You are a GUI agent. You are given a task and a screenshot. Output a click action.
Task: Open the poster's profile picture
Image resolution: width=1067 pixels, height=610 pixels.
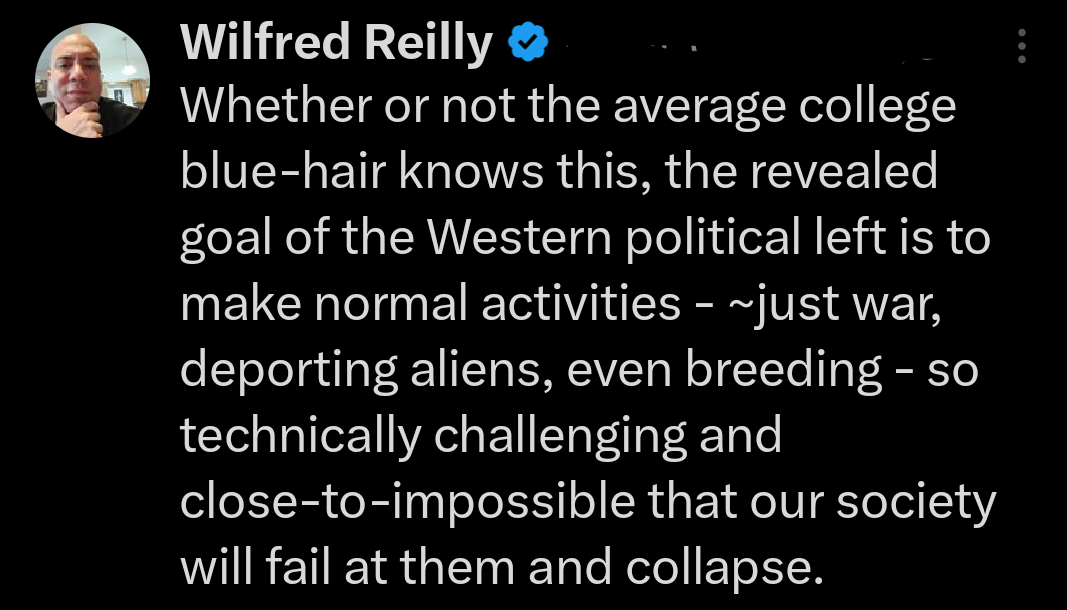coord(92,80)
